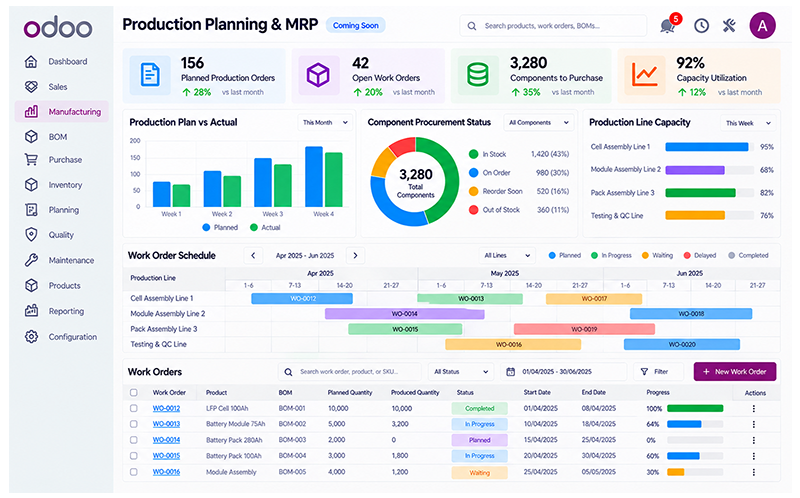The image size is (800, 498).
Task: Click the Sales handshake icon
Action: coord(31,87)
